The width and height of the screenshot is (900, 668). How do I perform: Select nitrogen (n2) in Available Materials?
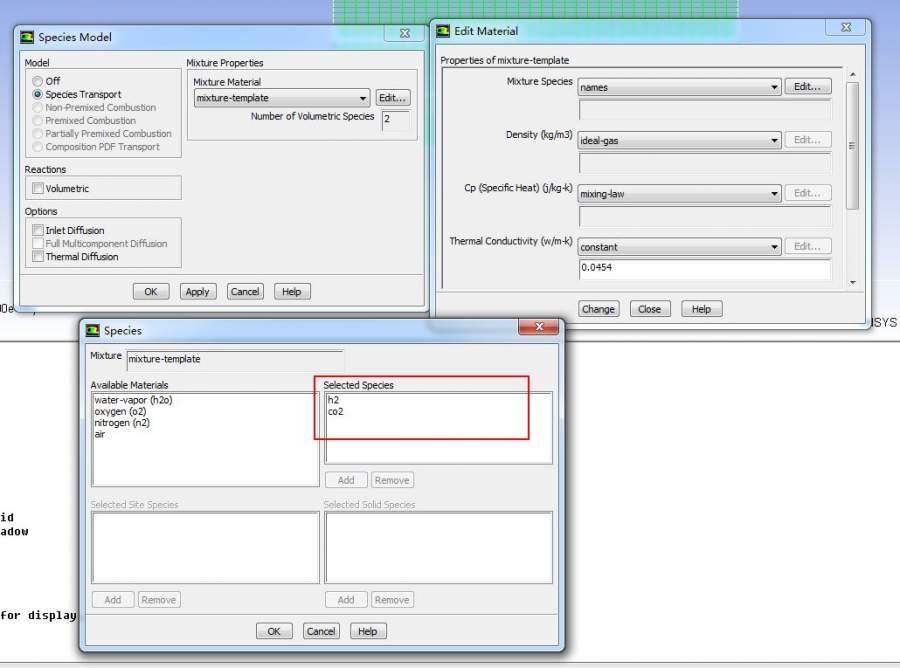click(122, 423)
